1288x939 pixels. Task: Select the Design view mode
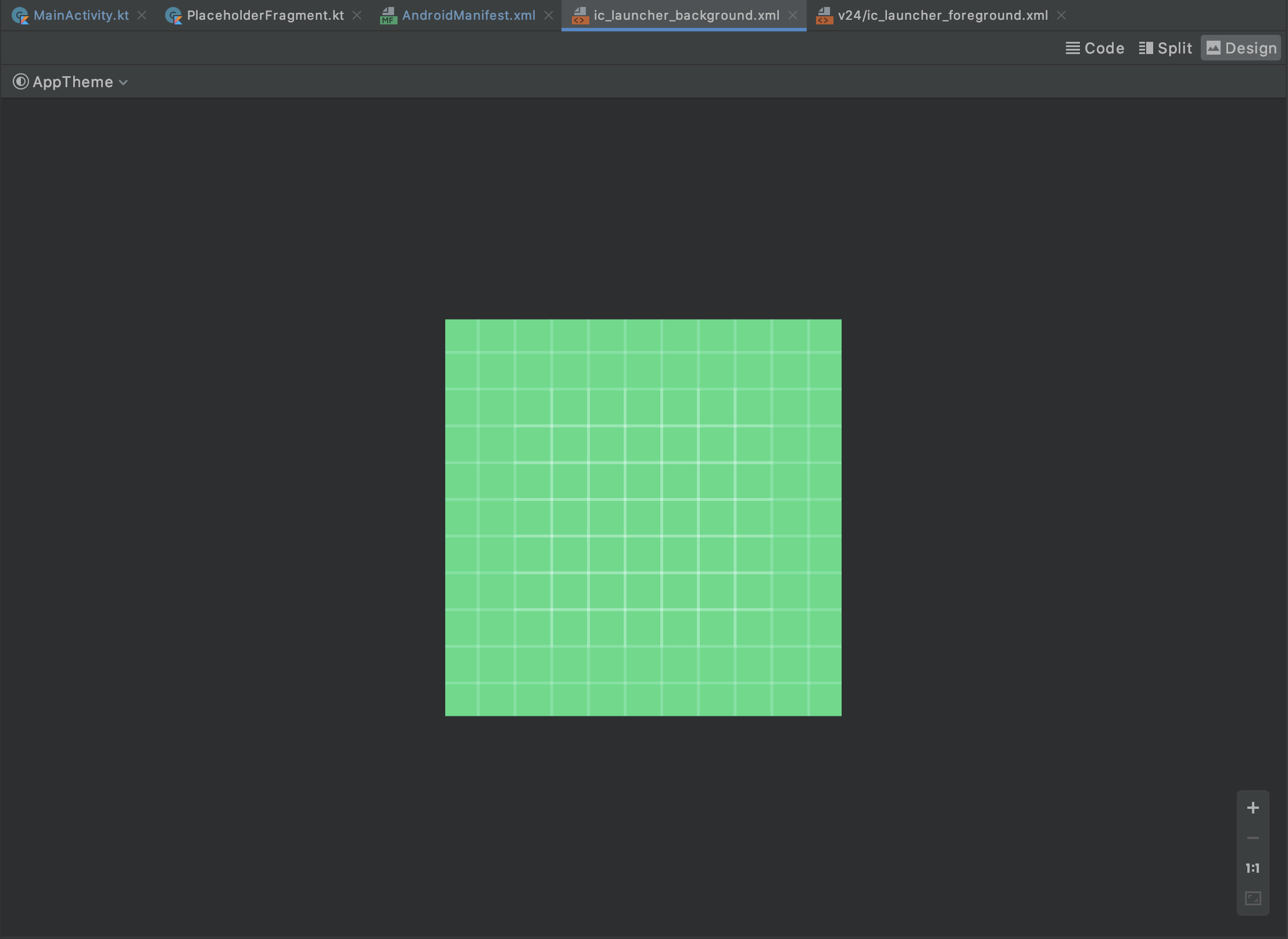click(x=1241, y=48)
